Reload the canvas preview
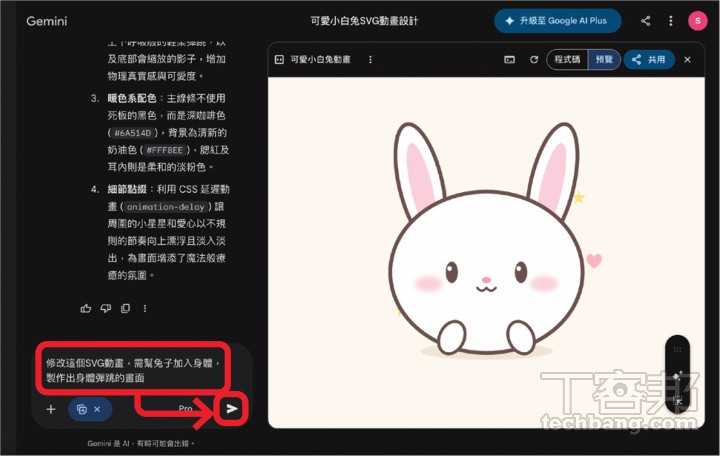The width and height of the screenshot is (720, 456). point(534,60)
